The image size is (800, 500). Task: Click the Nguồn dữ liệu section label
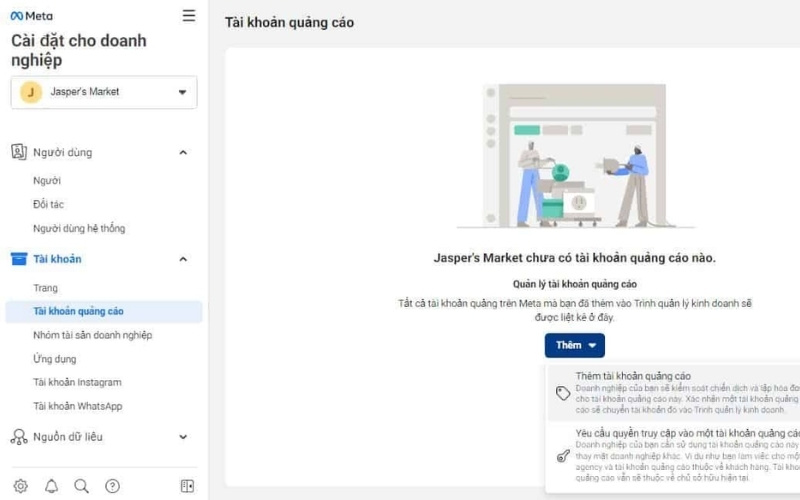[x=68, y=437]
